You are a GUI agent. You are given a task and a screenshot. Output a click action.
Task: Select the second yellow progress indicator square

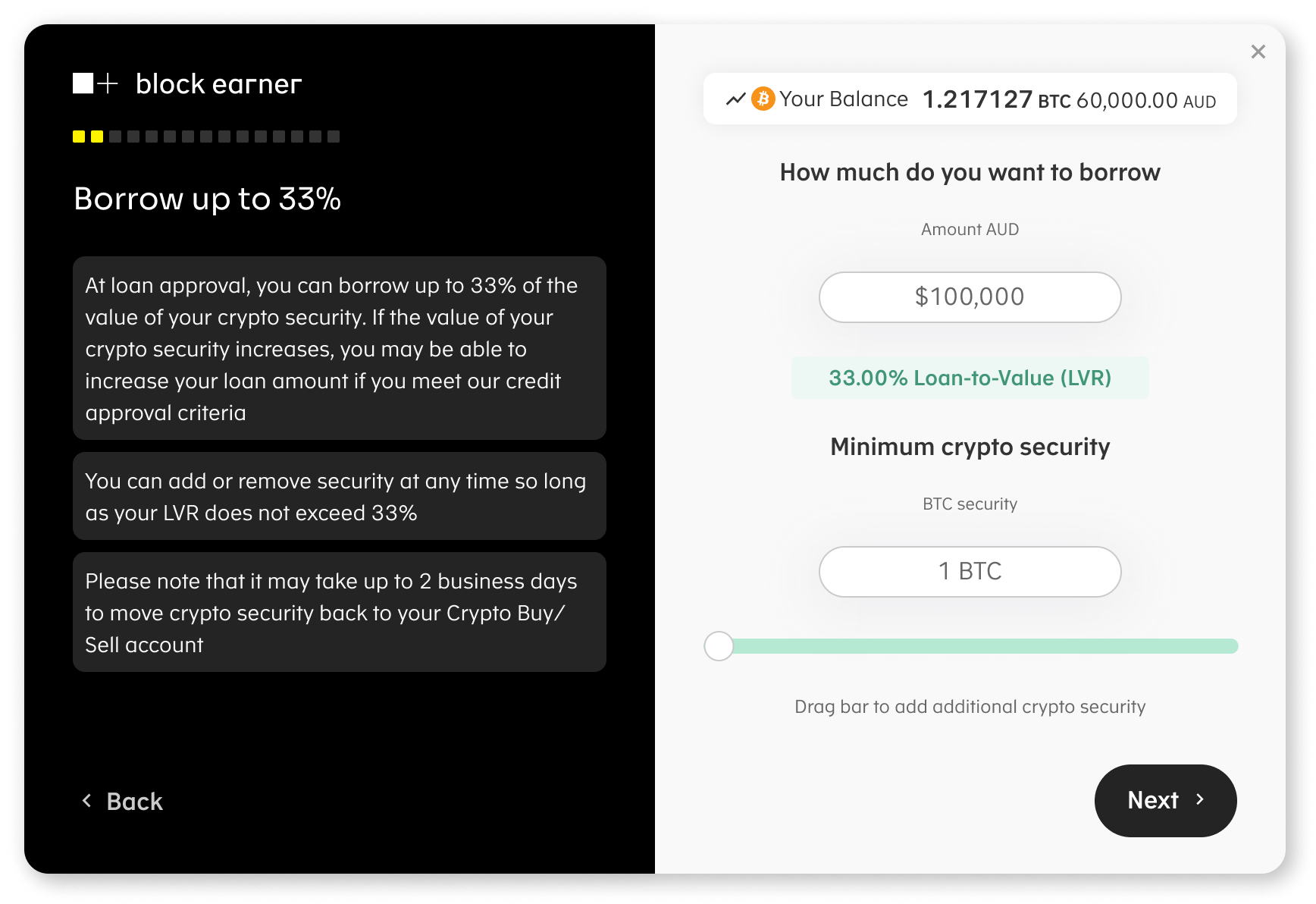pyautogui.click(x=97, y=137)
